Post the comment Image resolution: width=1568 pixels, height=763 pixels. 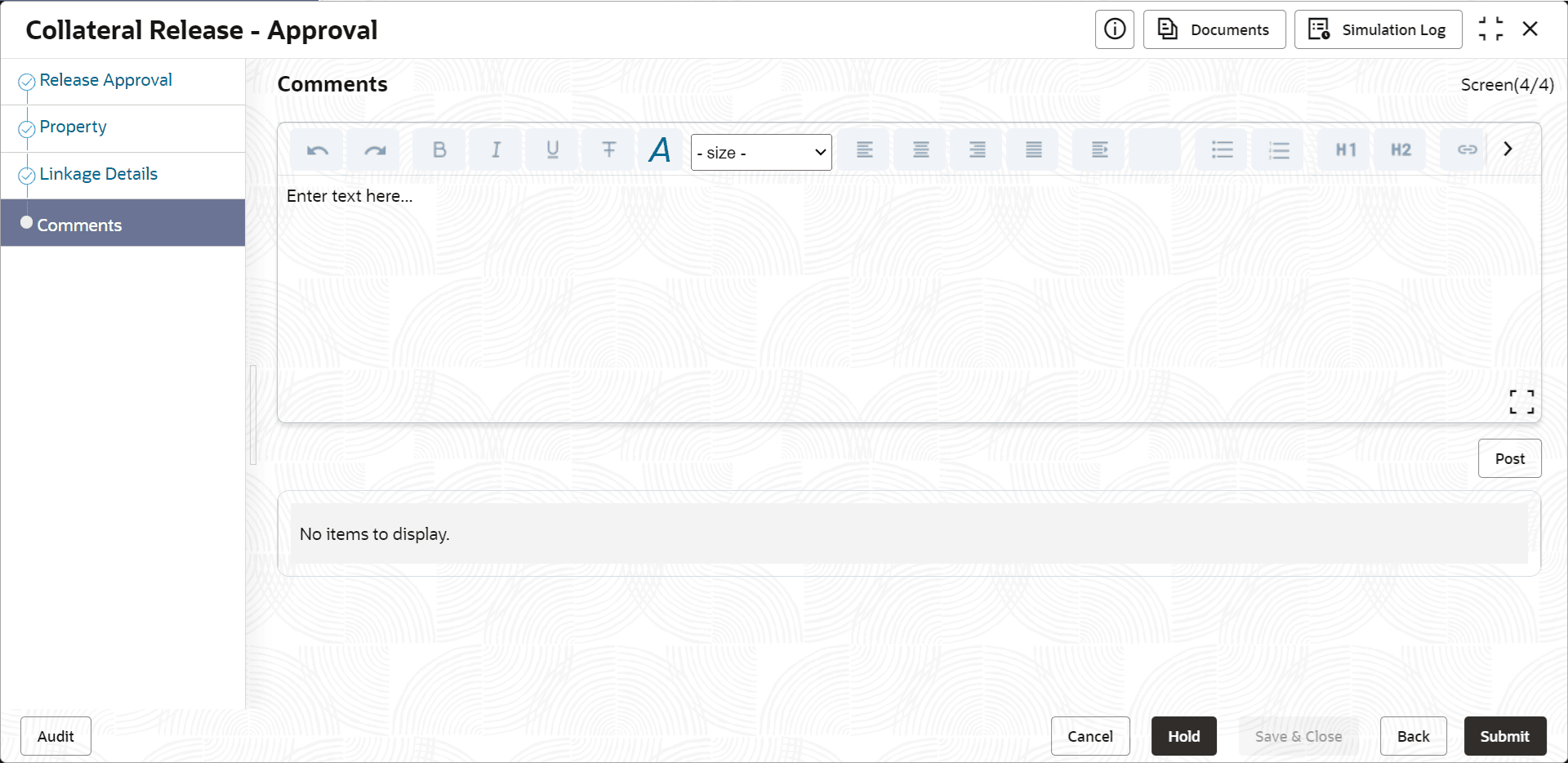pyautogui.click(x=1510, y=458)
